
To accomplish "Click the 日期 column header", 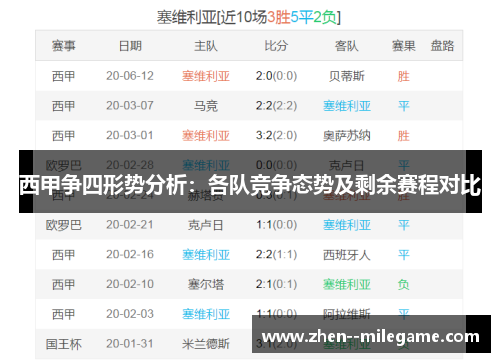I will (130, 46).
